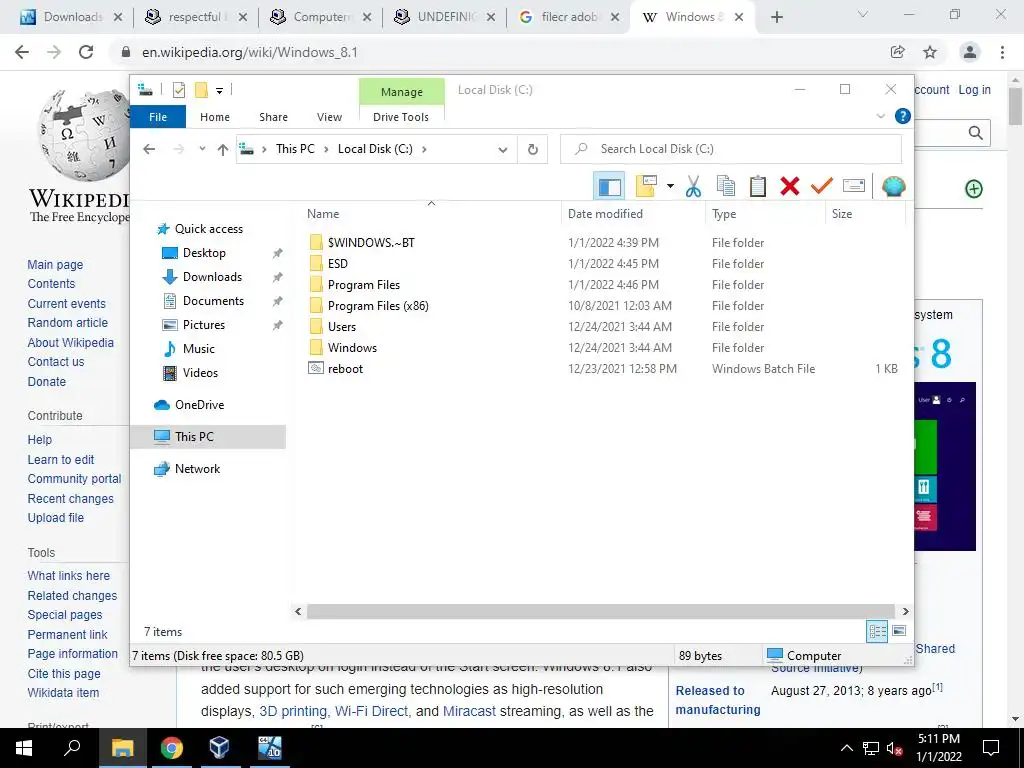Click the Cut scissors icon
1024x768 pixels.
[x=693, y=187]
